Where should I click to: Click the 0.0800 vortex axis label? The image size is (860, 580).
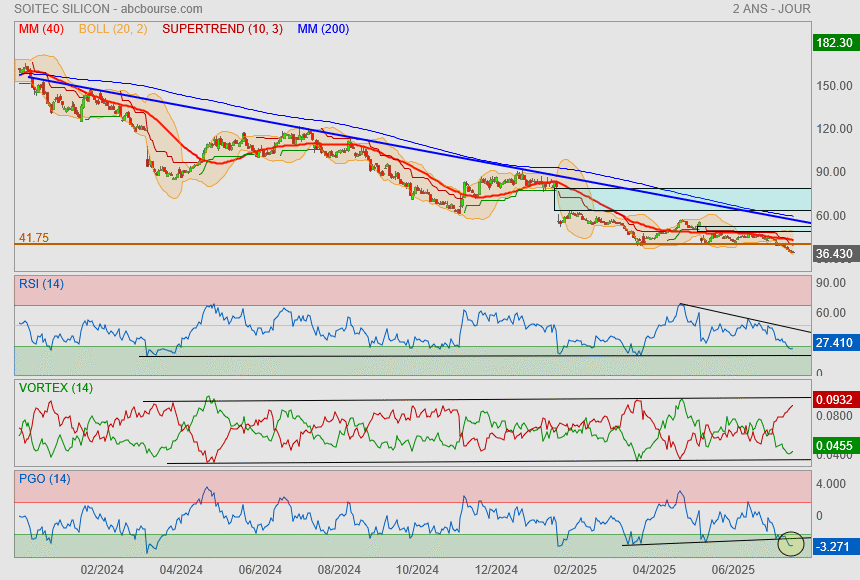pyautogui.click(x=834, y=416)
